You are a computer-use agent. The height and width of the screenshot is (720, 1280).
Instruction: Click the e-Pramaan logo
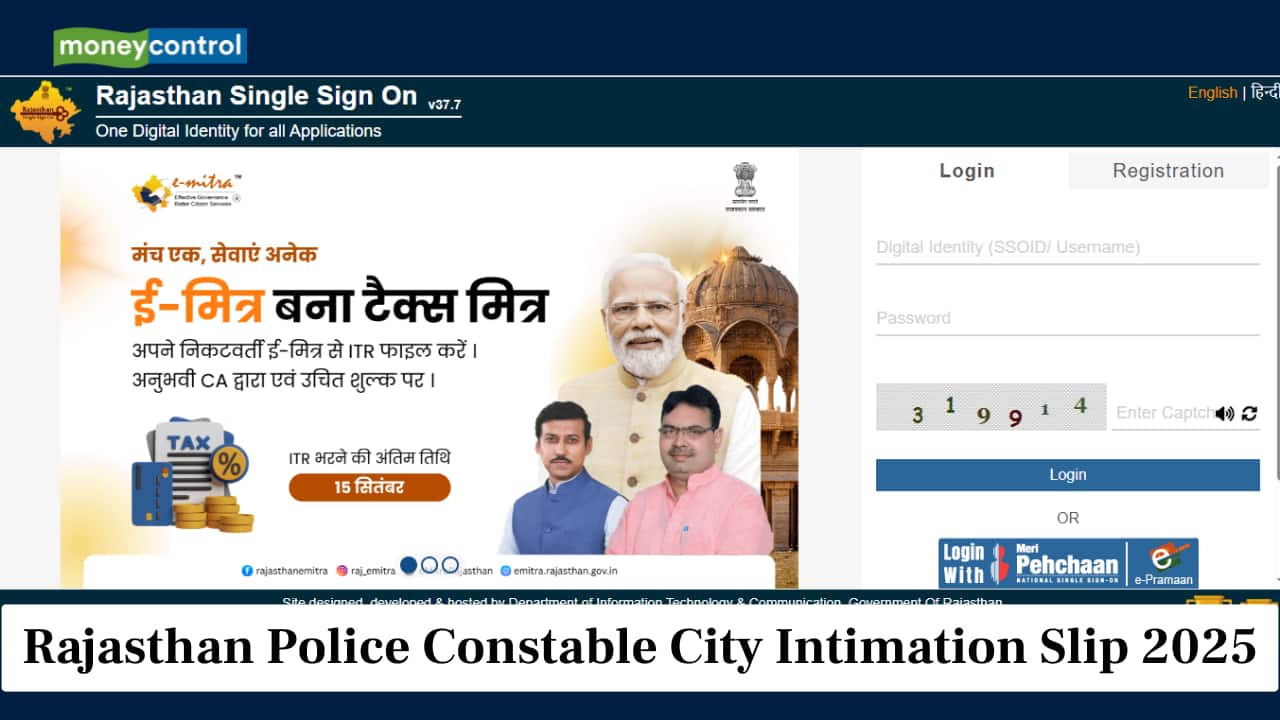pyautogui.click(x=1163, y=563)
